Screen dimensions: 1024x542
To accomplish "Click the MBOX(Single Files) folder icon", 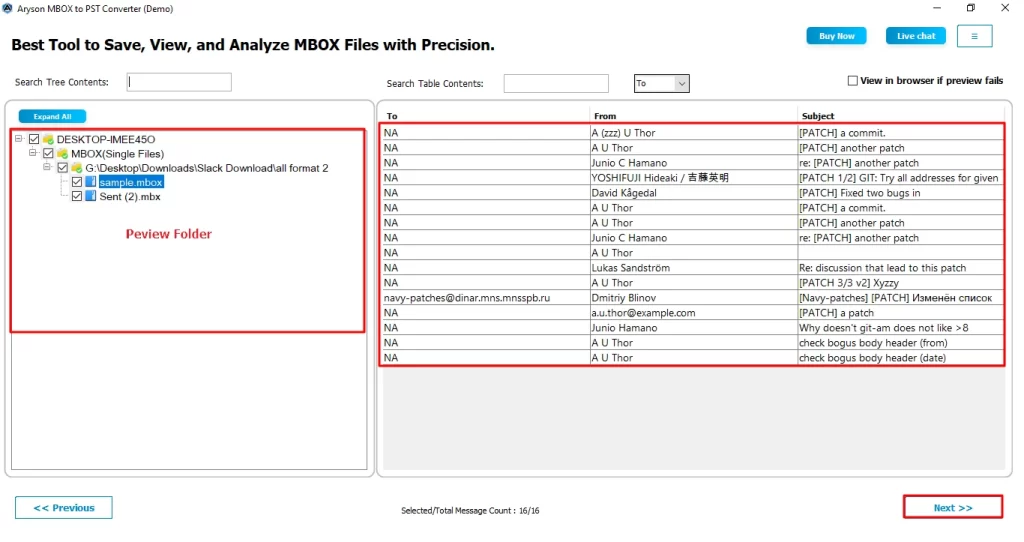I will 62,153.
